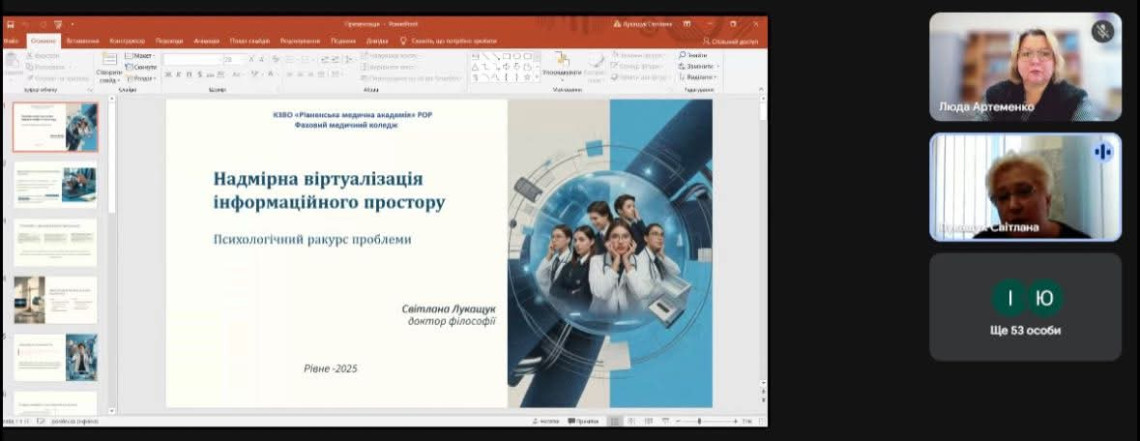Click the zoom slider in status bar
The width and height of the screenshot is (1140, 441).
tap(700, 421)
